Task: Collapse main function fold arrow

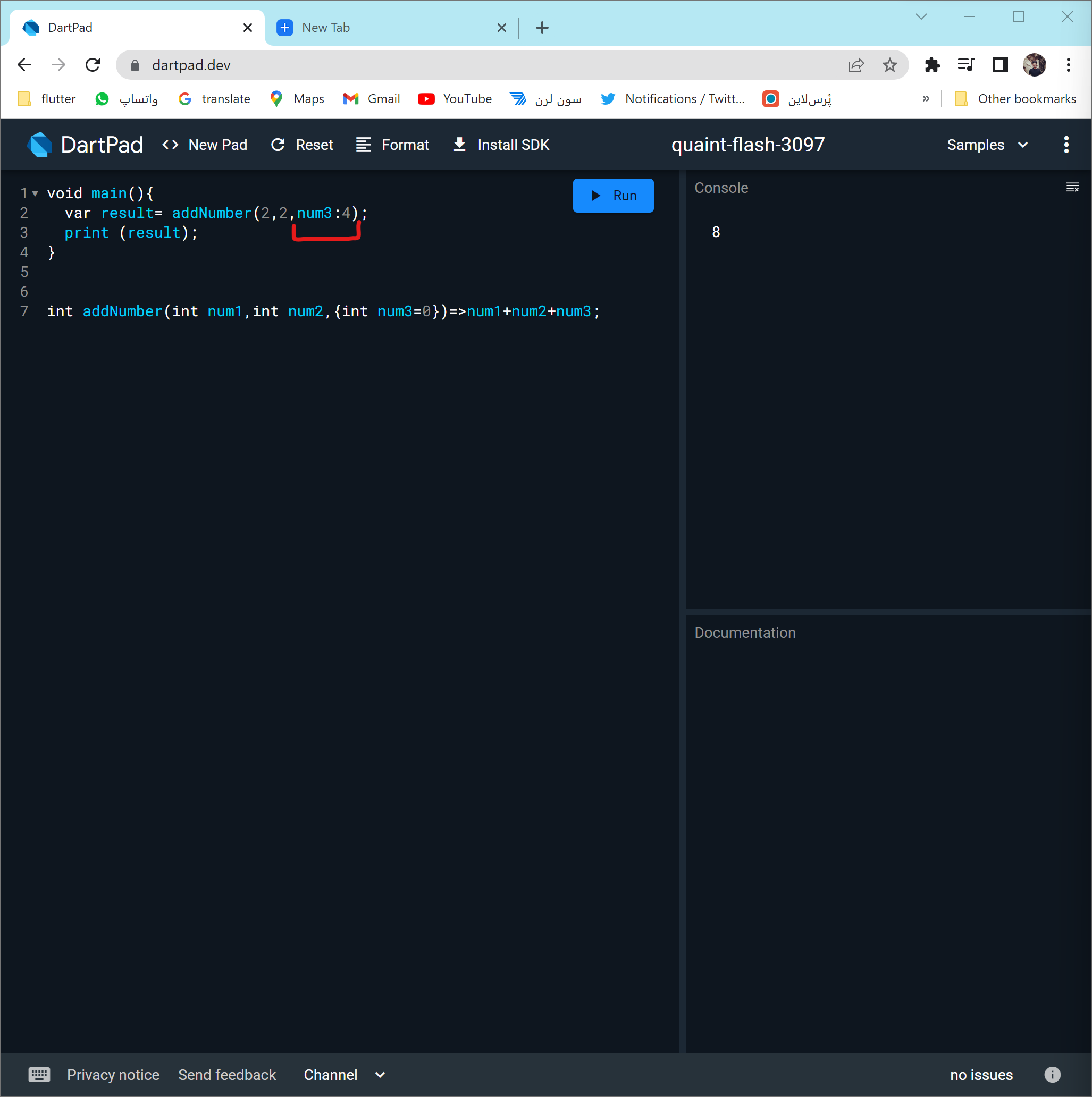Action: click(35, 193)
